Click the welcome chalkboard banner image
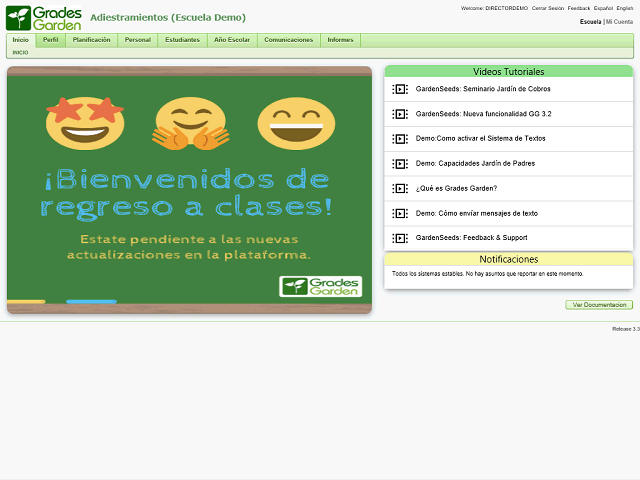The width and height of the screenshot is (640, 480). tap(189, 190)
